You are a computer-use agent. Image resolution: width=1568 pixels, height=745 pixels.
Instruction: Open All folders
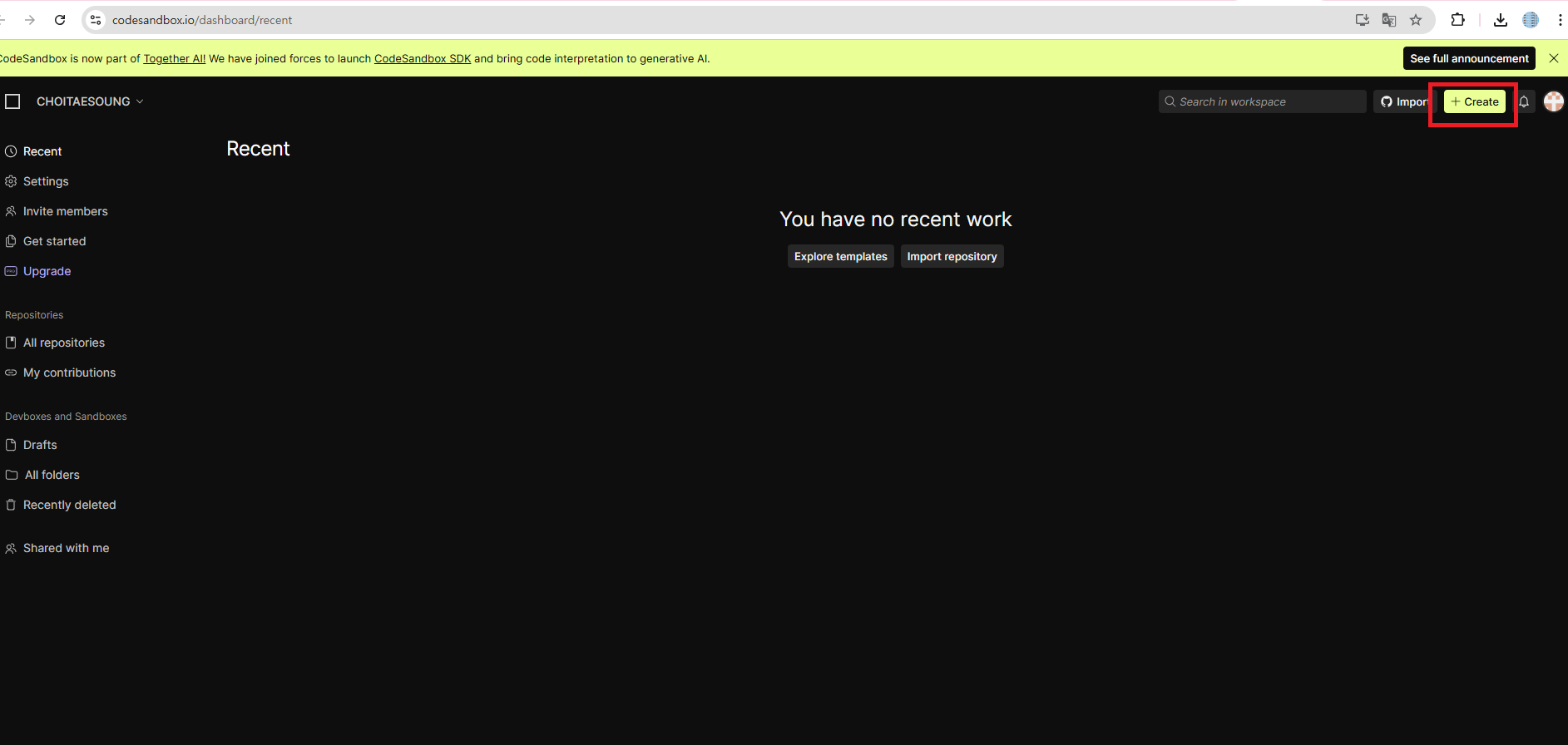[52, 475]
